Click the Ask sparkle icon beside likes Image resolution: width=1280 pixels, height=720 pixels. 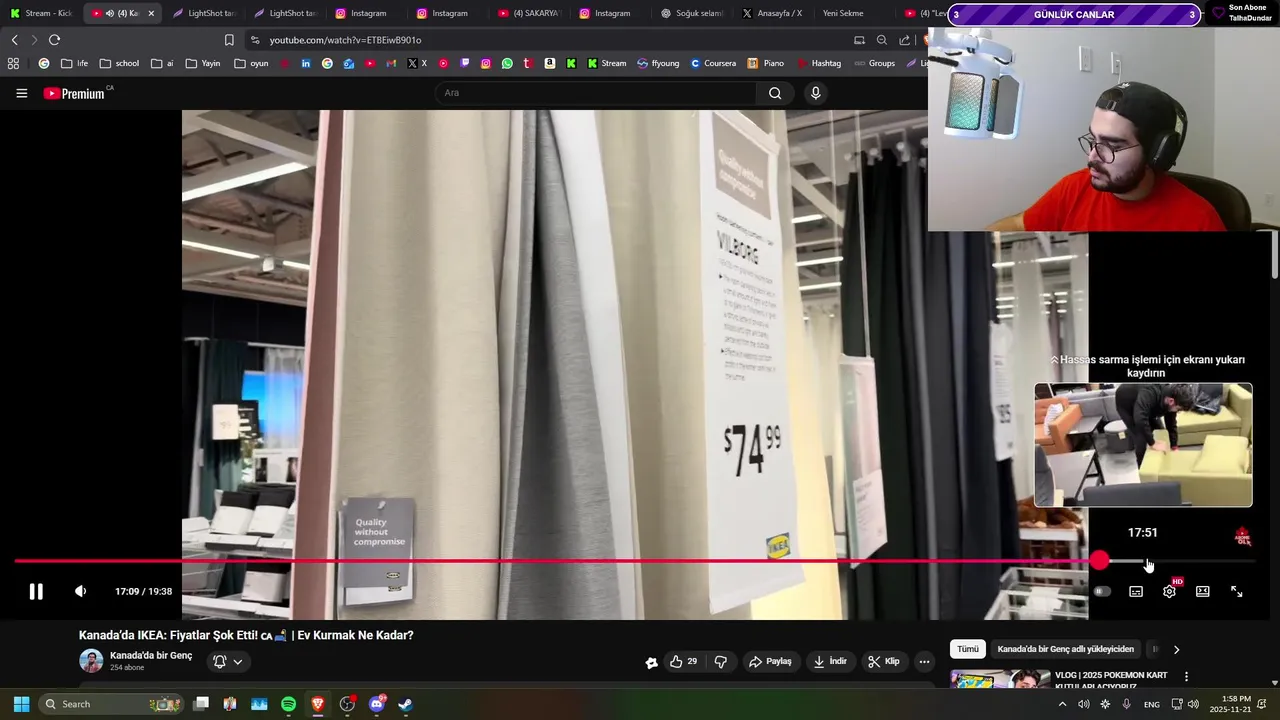(x=652, y=662)
